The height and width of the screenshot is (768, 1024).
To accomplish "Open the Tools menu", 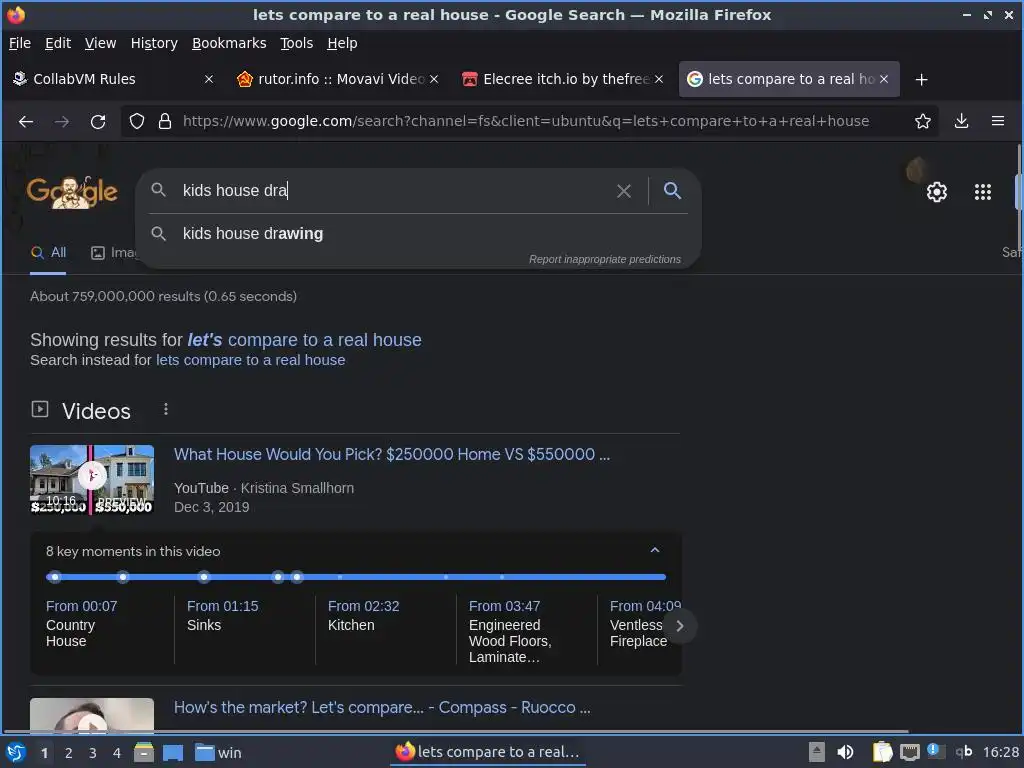I will click(296, 43).
